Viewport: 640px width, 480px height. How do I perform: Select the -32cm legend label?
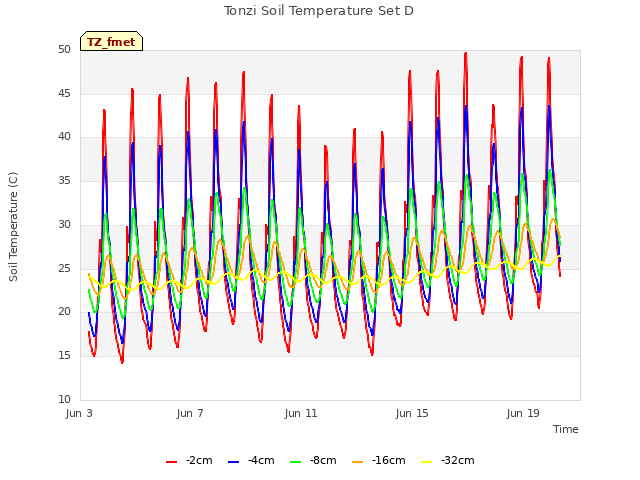pos(458,460)
